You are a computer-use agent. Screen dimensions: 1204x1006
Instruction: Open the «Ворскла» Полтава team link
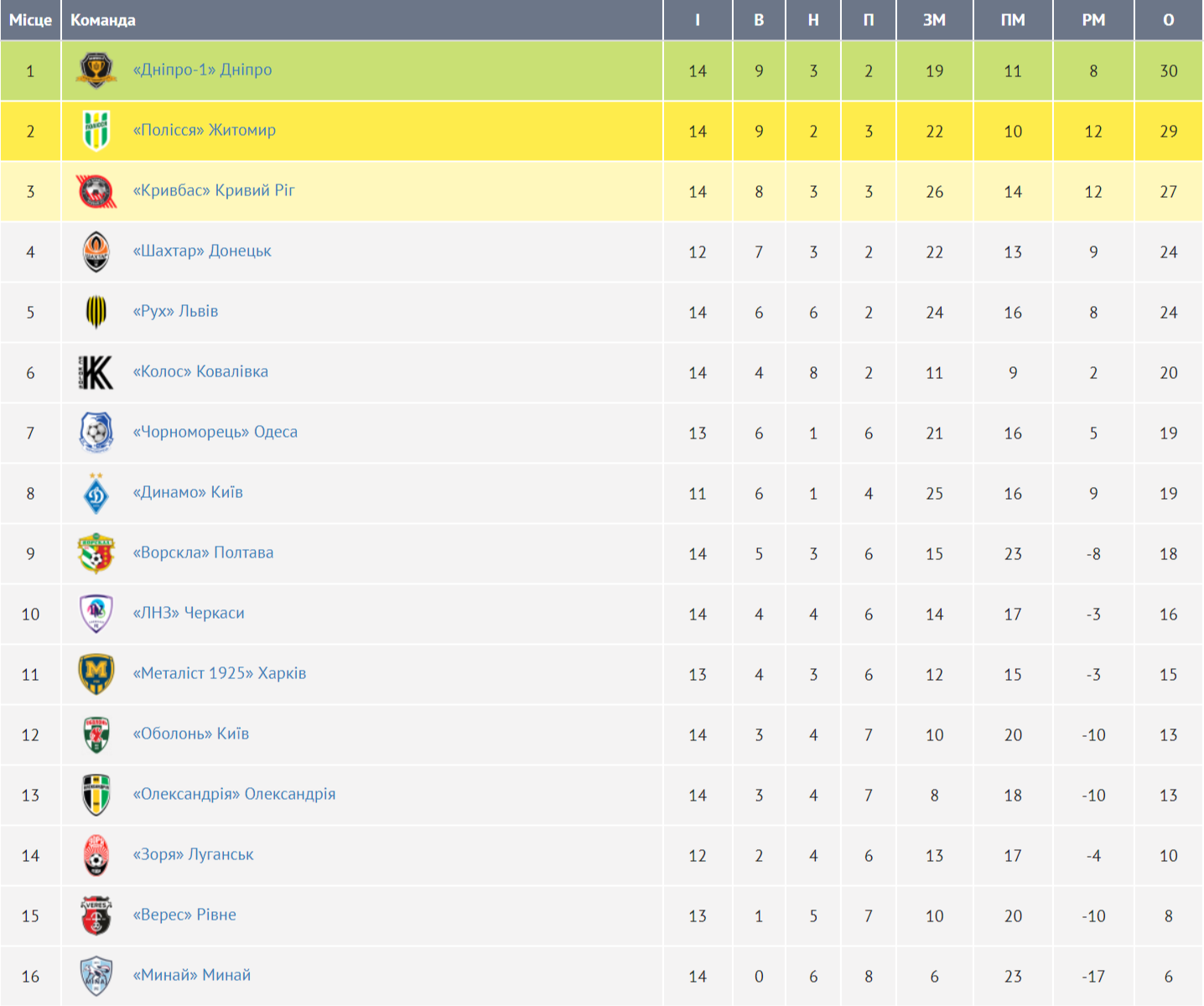[203, 552]
